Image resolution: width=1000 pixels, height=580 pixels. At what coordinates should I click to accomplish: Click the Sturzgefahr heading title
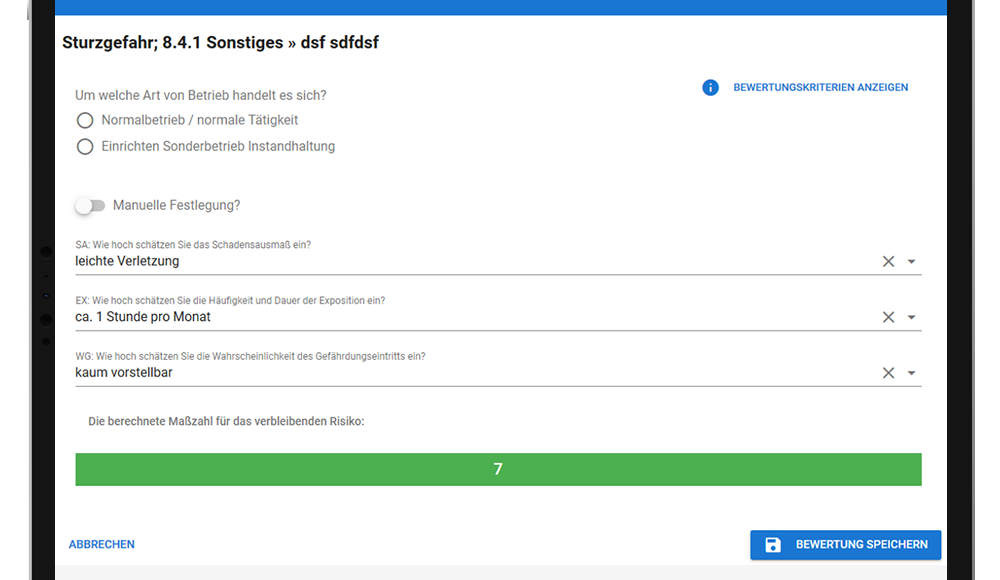[220, 43]
